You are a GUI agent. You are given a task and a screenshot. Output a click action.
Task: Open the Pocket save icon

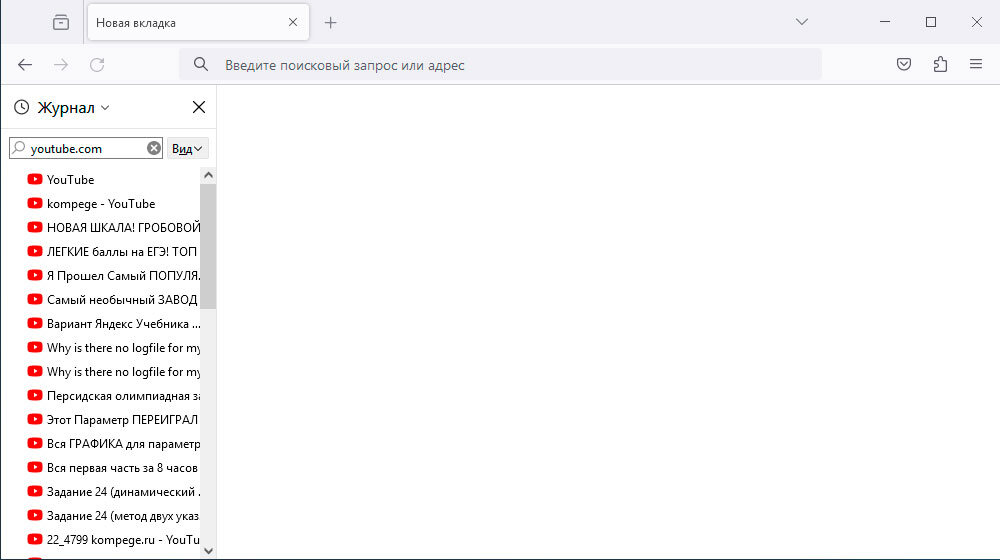[904, 64]
